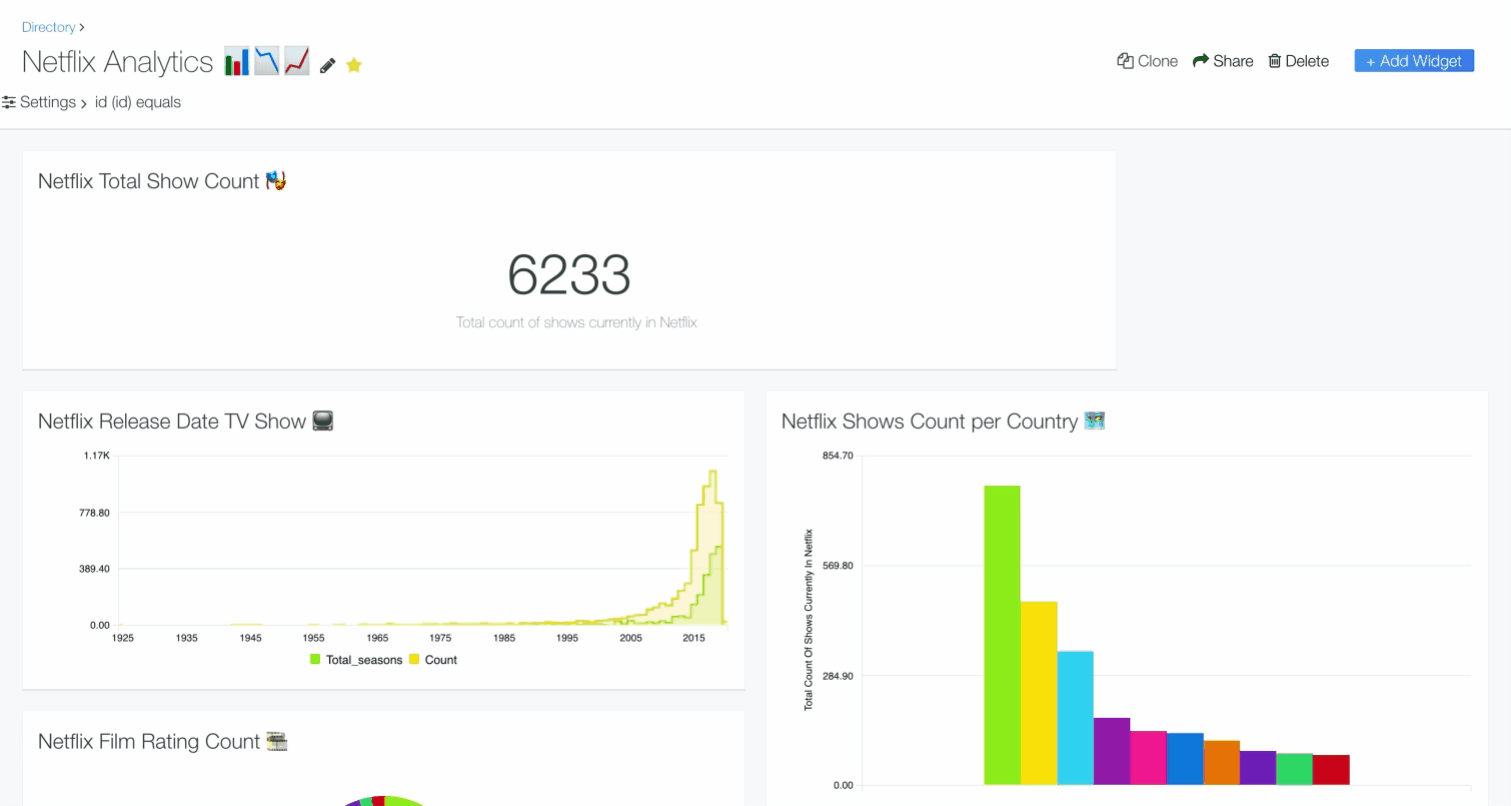Click the Delete trash icon

(1275, 61)
